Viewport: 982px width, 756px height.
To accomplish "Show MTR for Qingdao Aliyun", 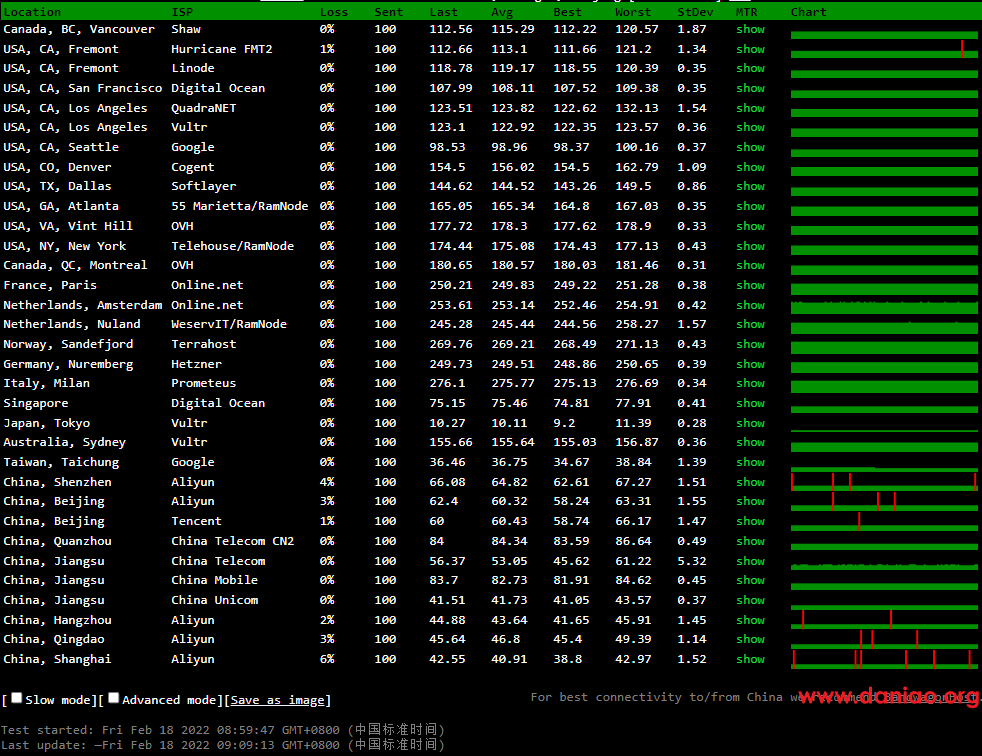I will 750,639.
